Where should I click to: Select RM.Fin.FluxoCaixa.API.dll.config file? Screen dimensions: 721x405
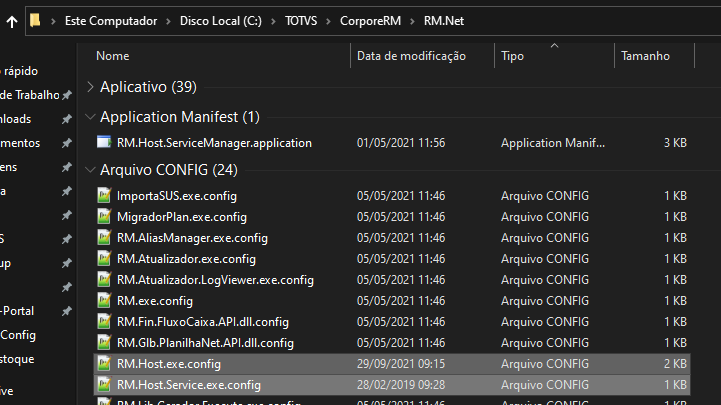click(202, 322)
